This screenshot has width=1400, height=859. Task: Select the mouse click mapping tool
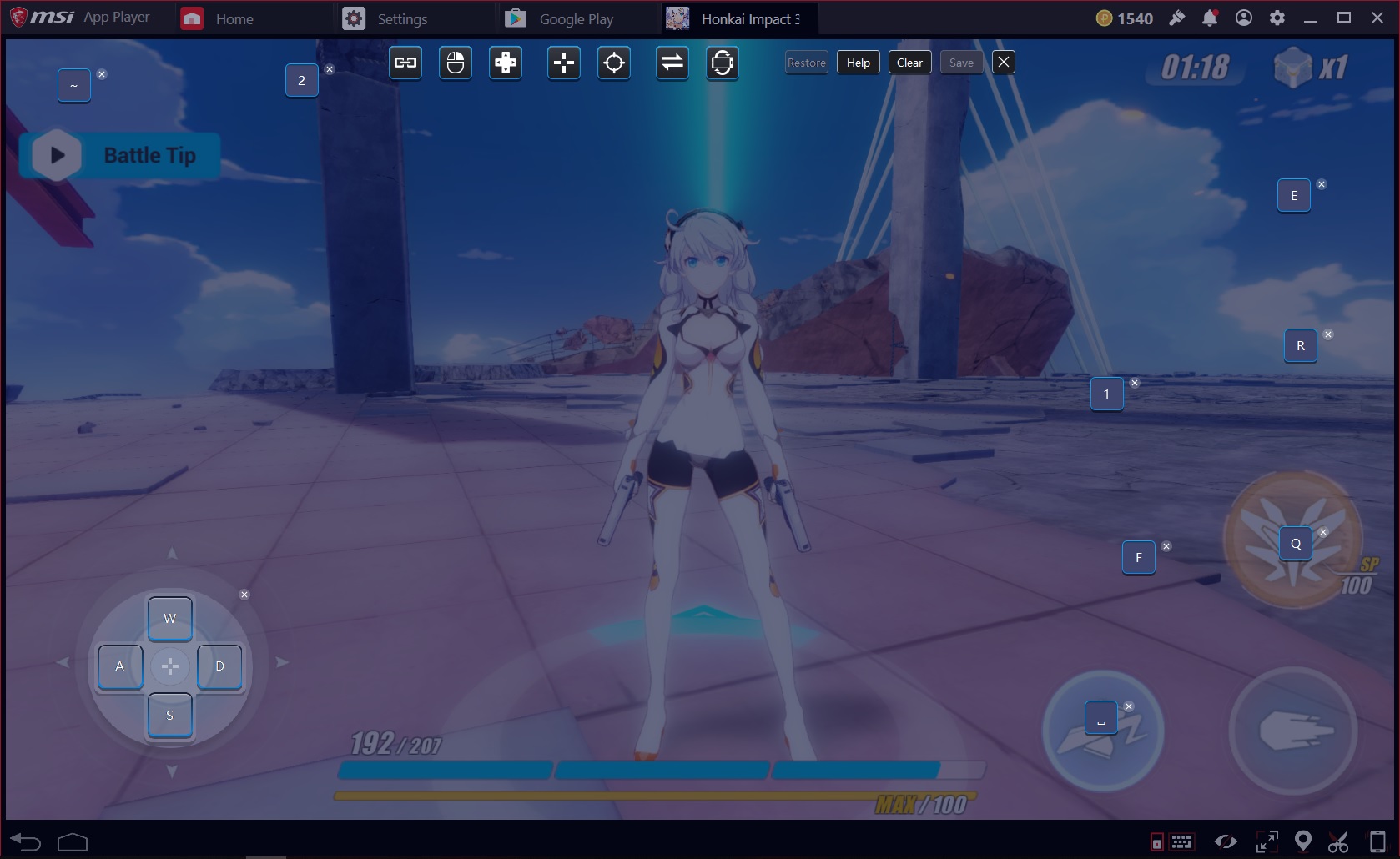tap(456, 63)
